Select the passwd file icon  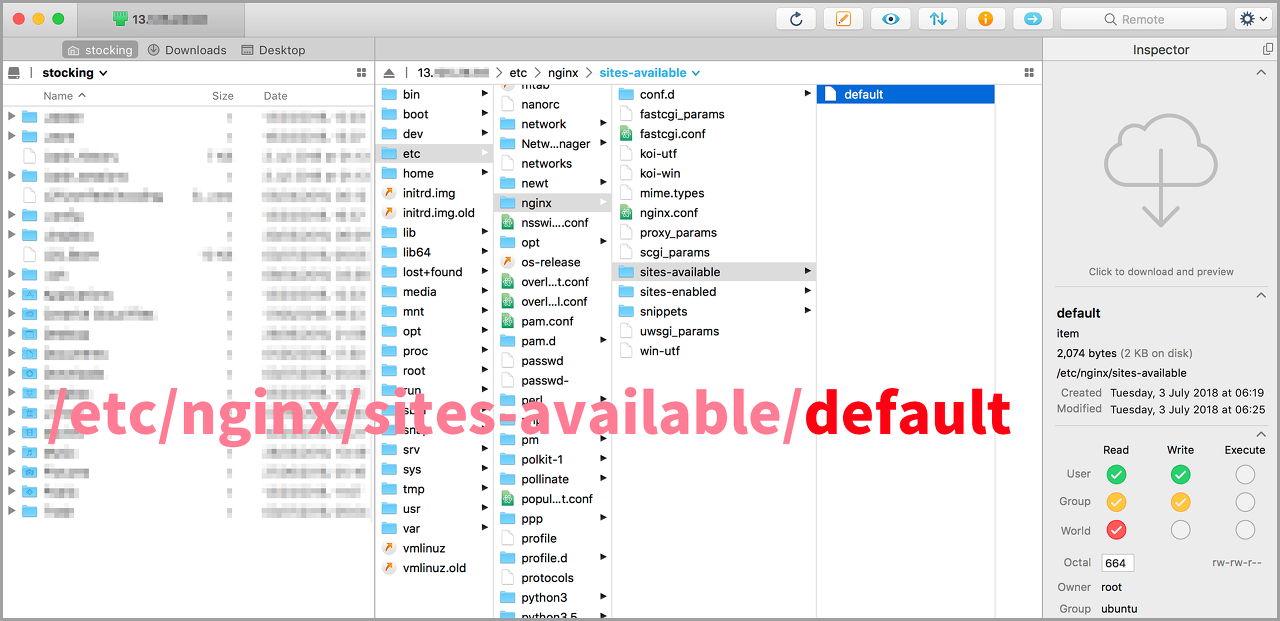(508, 361)
